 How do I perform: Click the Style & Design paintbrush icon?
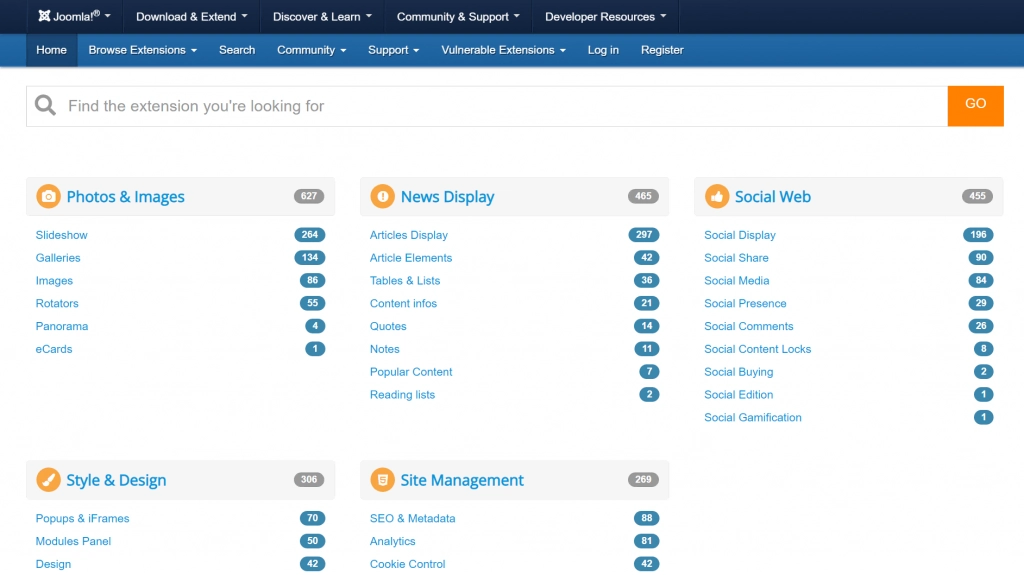tap(48, 480)
